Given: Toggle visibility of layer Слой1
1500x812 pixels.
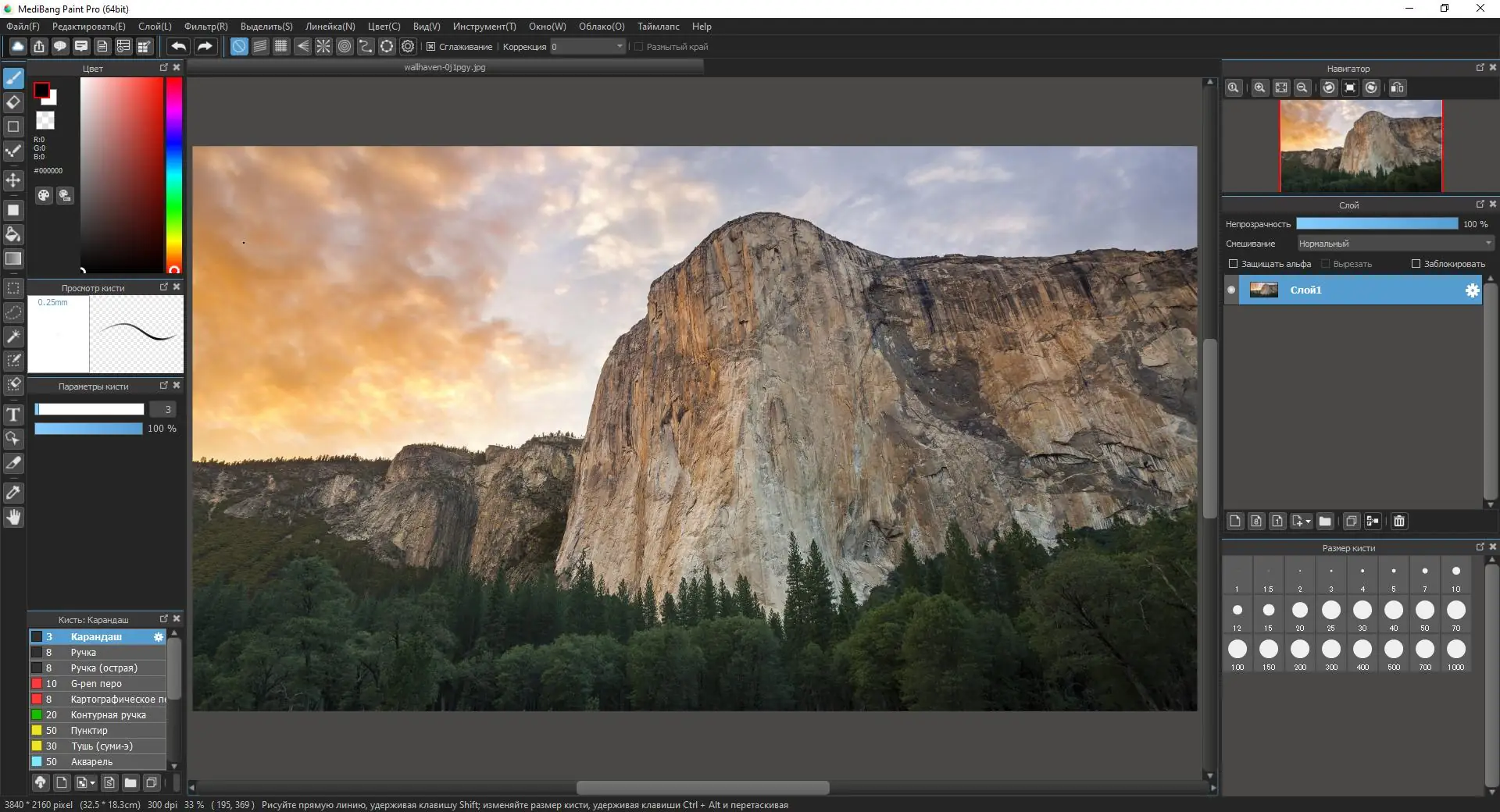Looking at the screenshot, I should 1231,290.
